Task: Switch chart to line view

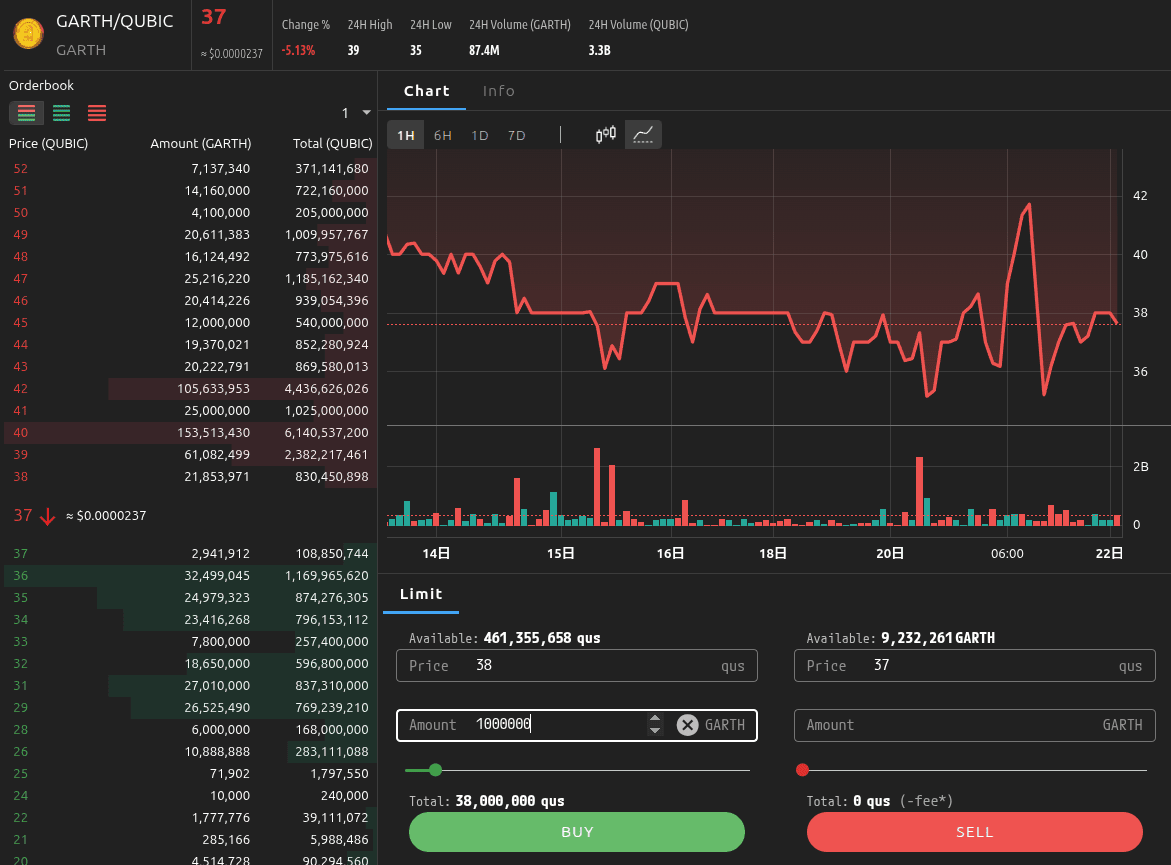Action: (x=644, y=135)
